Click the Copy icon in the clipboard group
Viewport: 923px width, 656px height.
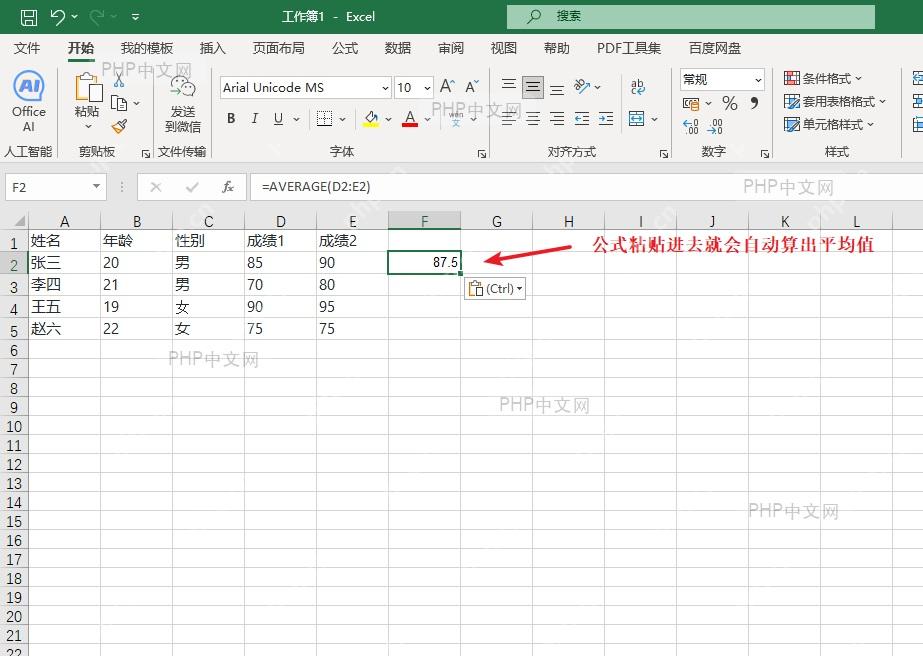pos(119,104)
